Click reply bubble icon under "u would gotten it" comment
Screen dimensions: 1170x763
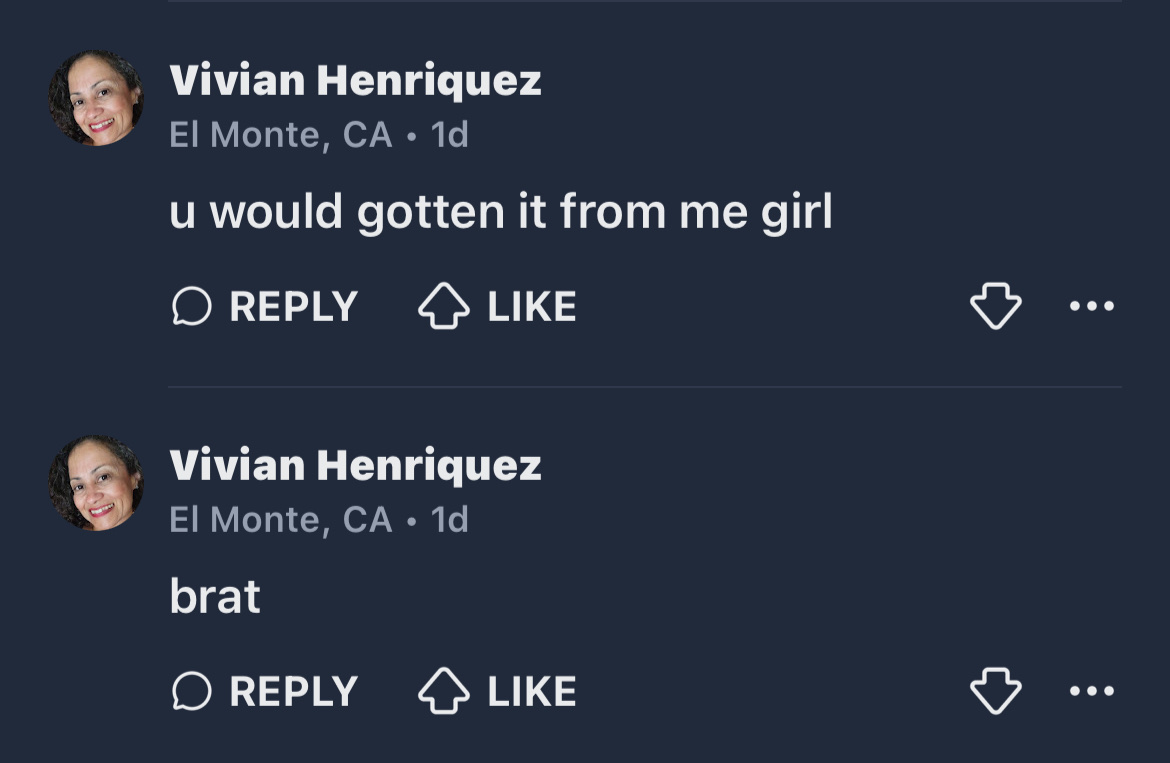pos(192,306)
